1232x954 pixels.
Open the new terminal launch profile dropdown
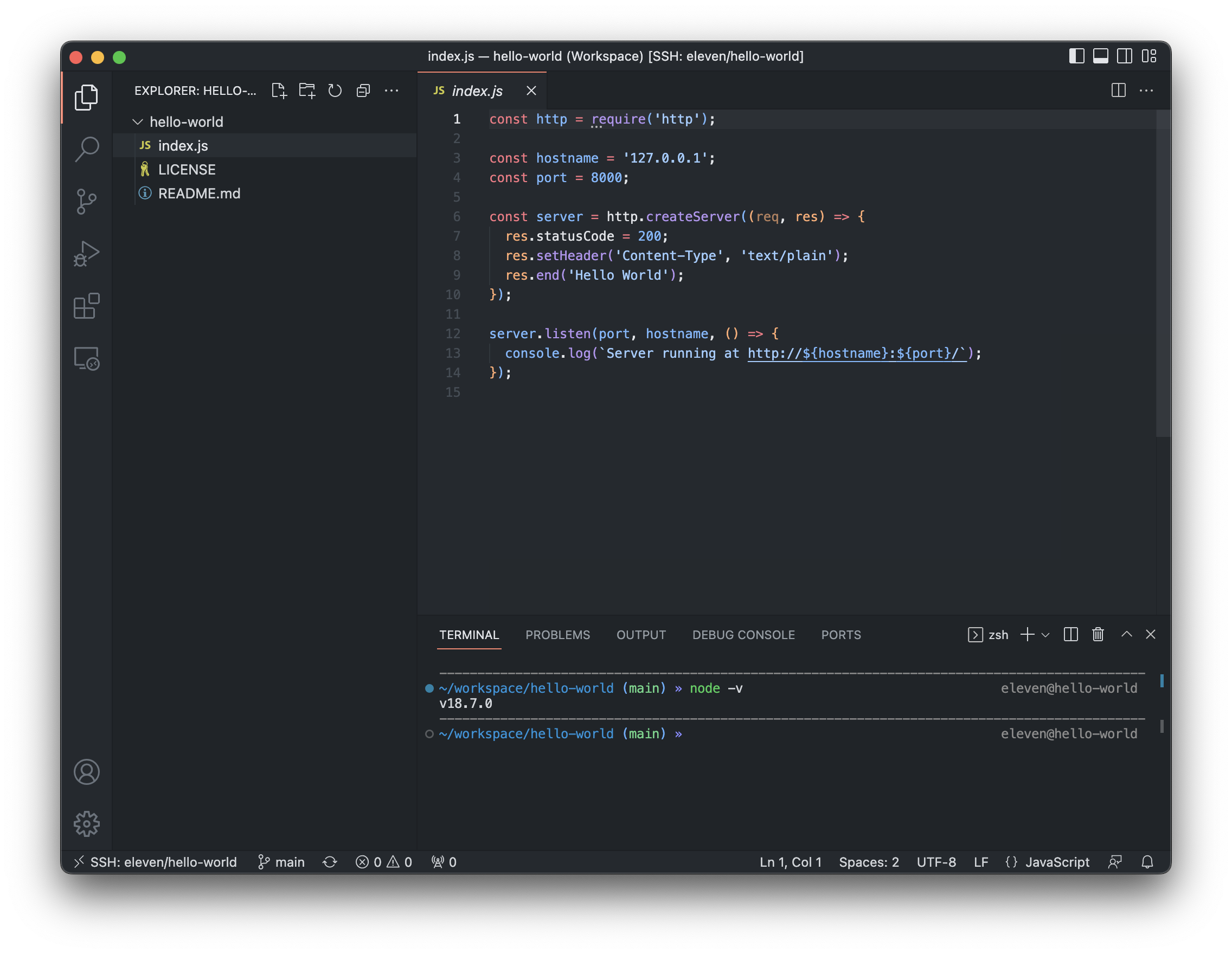[1045, 635]
